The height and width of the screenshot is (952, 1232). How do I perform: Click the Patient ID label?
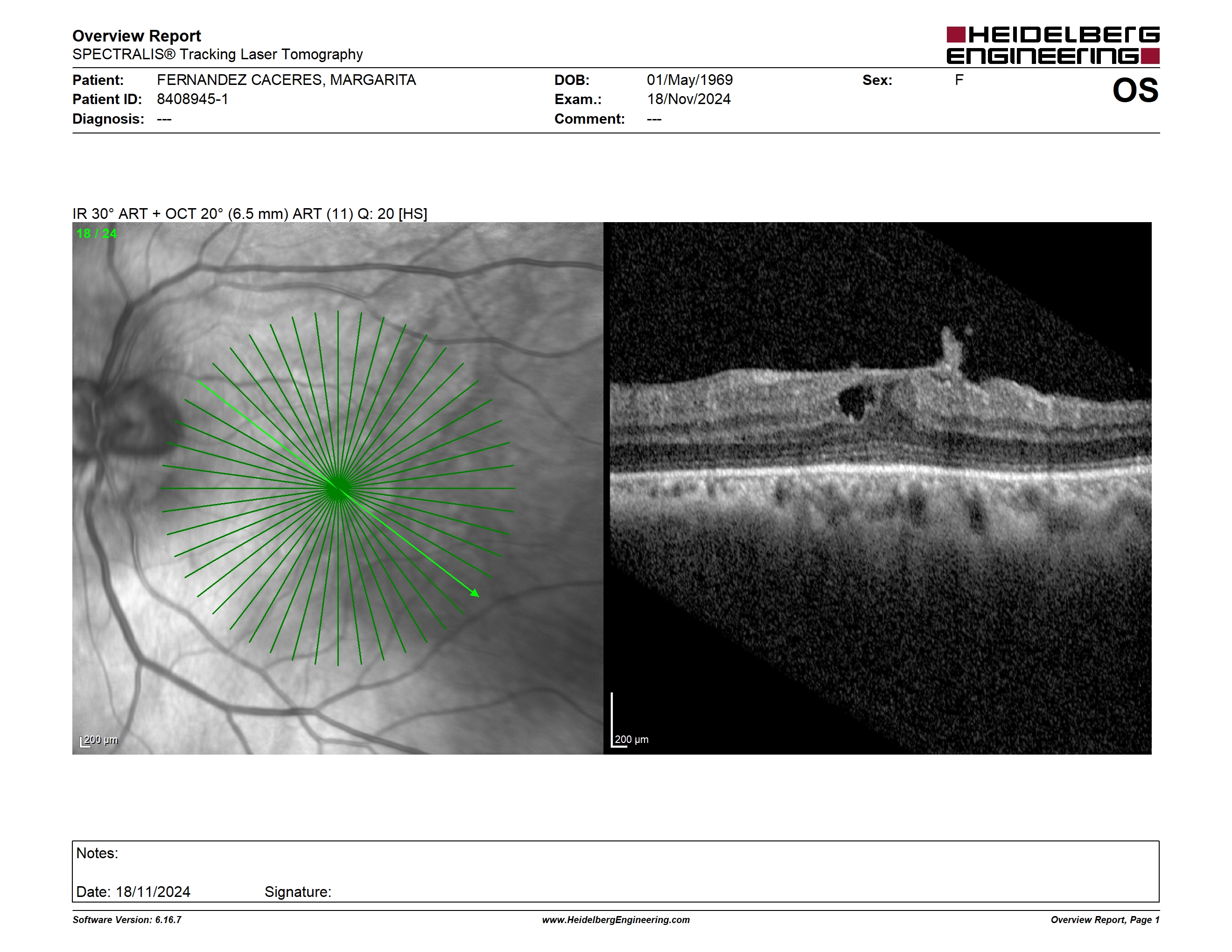click(107, 99)
